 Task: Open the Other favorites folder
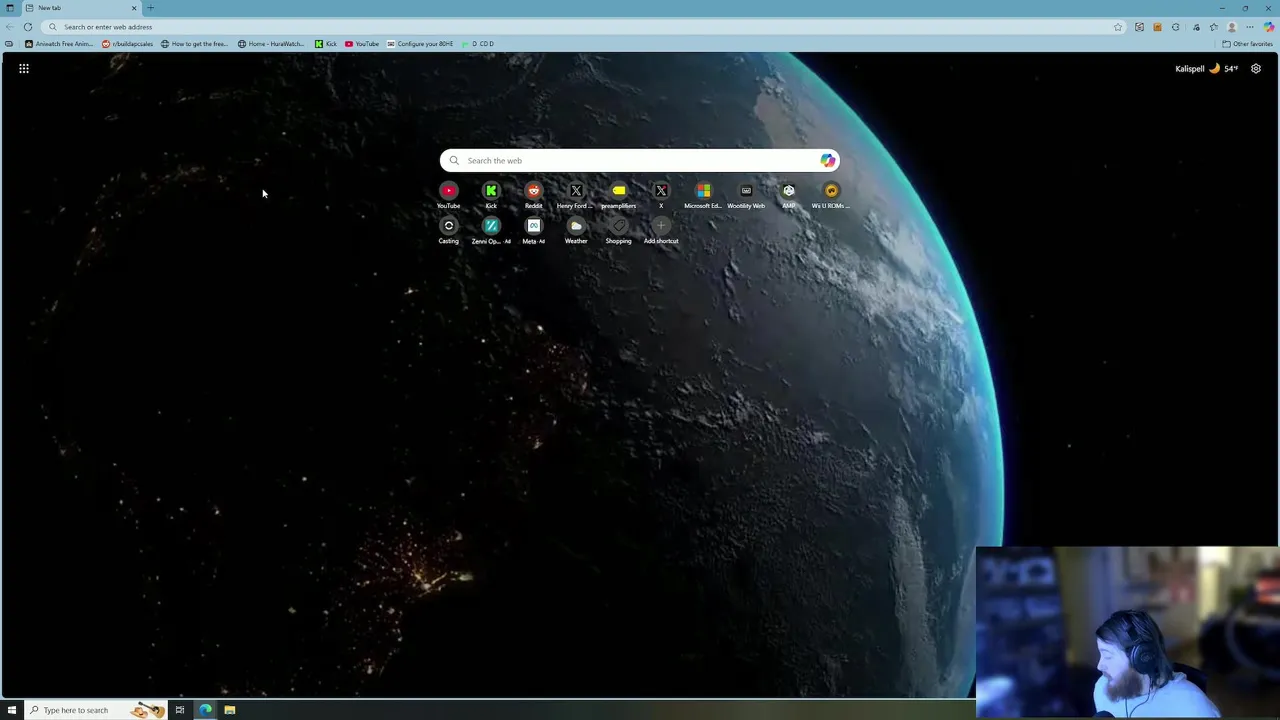[1248, 44]
